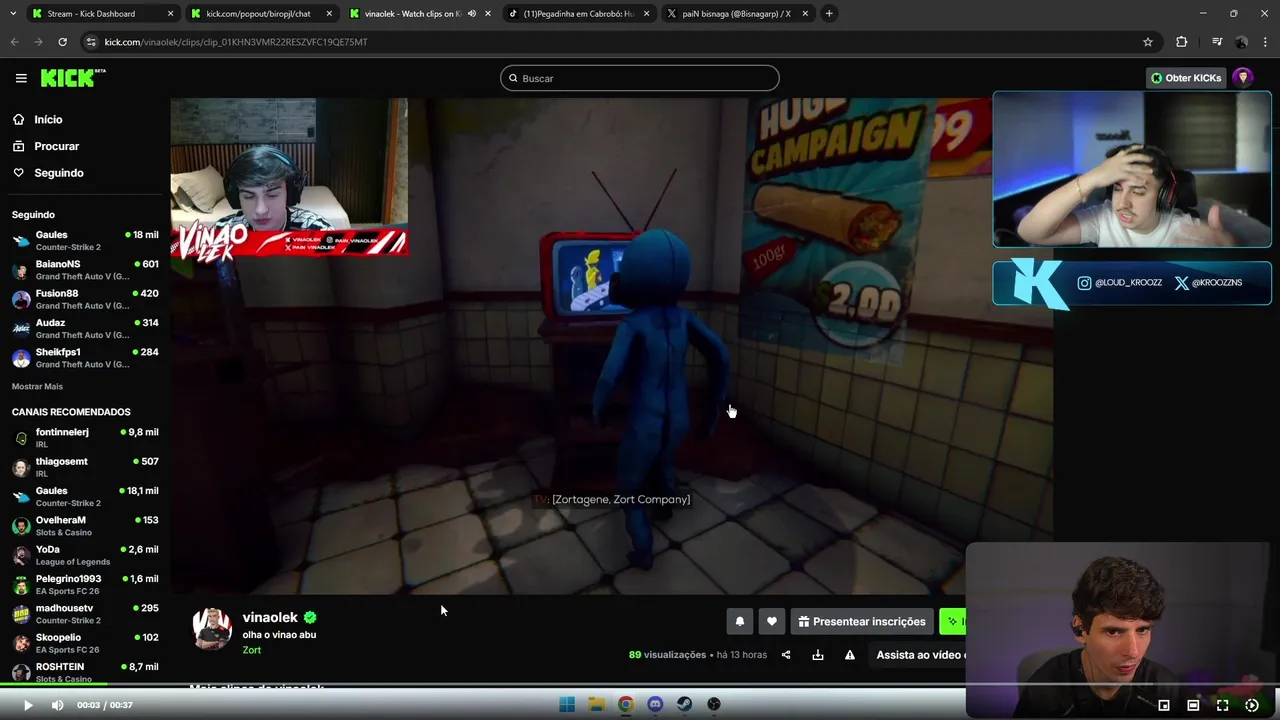
Task: Click the clip video area
Action: [x=611, y=346]
